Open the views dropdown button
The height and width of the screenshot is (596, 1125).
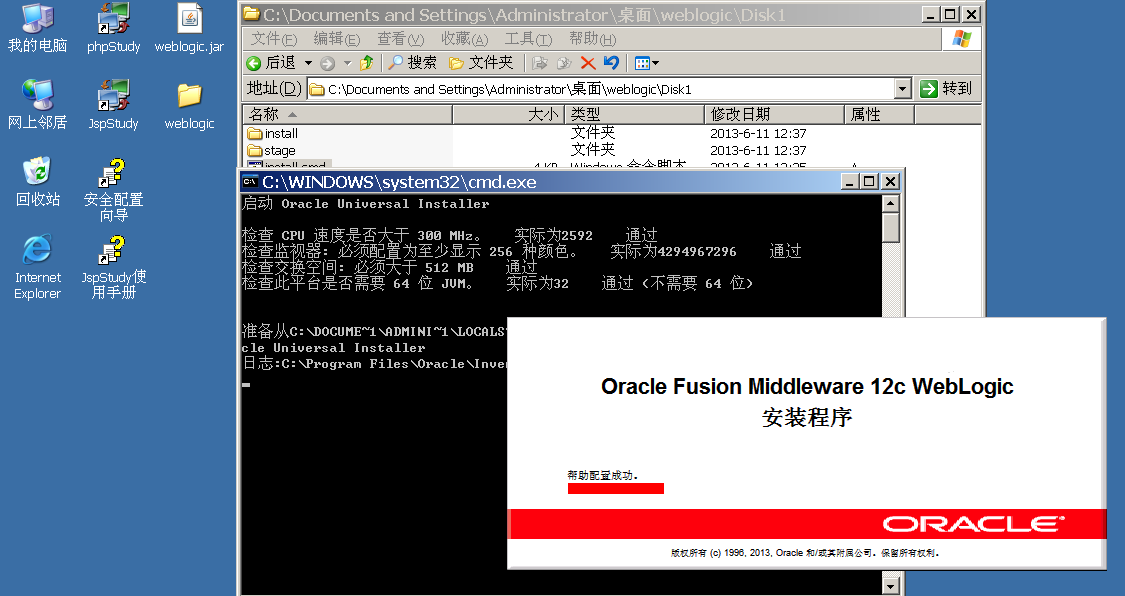click(646, 63)
